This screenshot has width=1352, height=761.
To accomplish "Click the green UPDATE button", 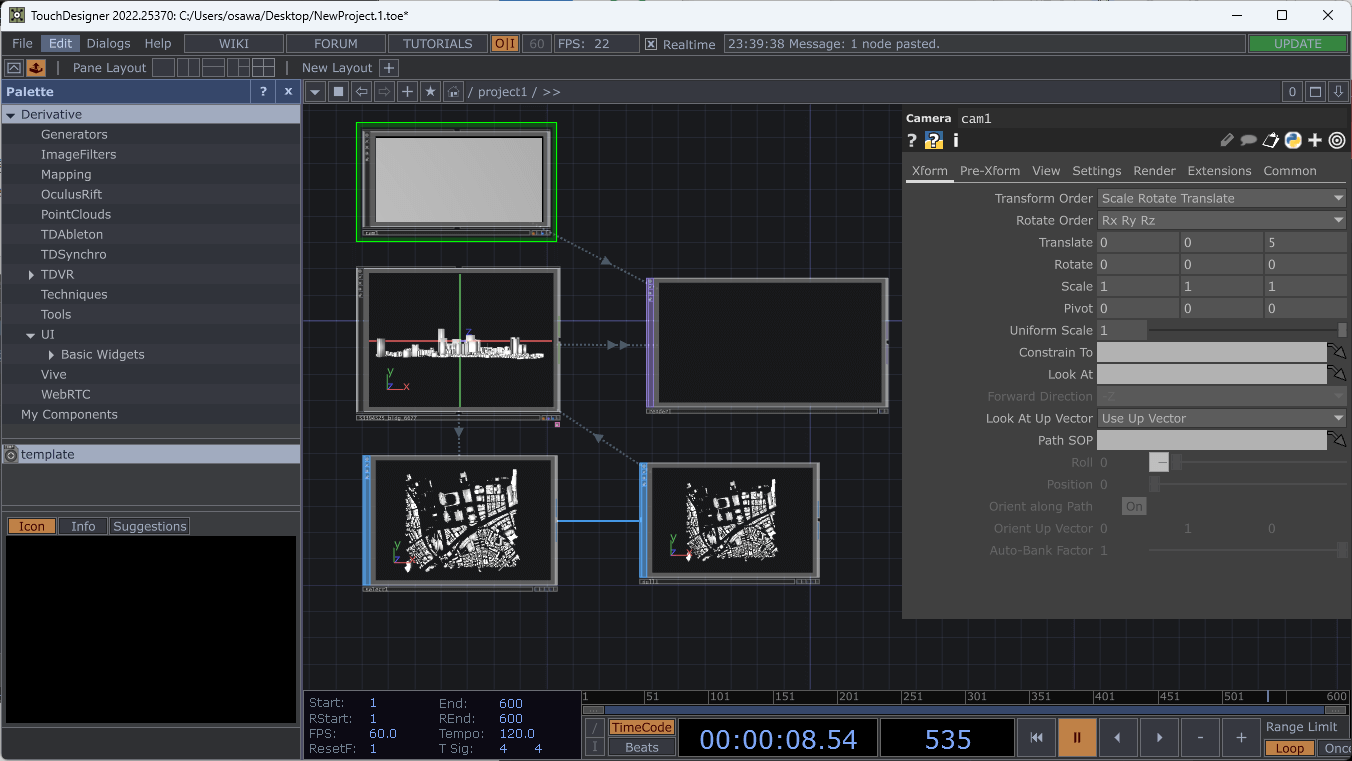I will coord(1298,43).
